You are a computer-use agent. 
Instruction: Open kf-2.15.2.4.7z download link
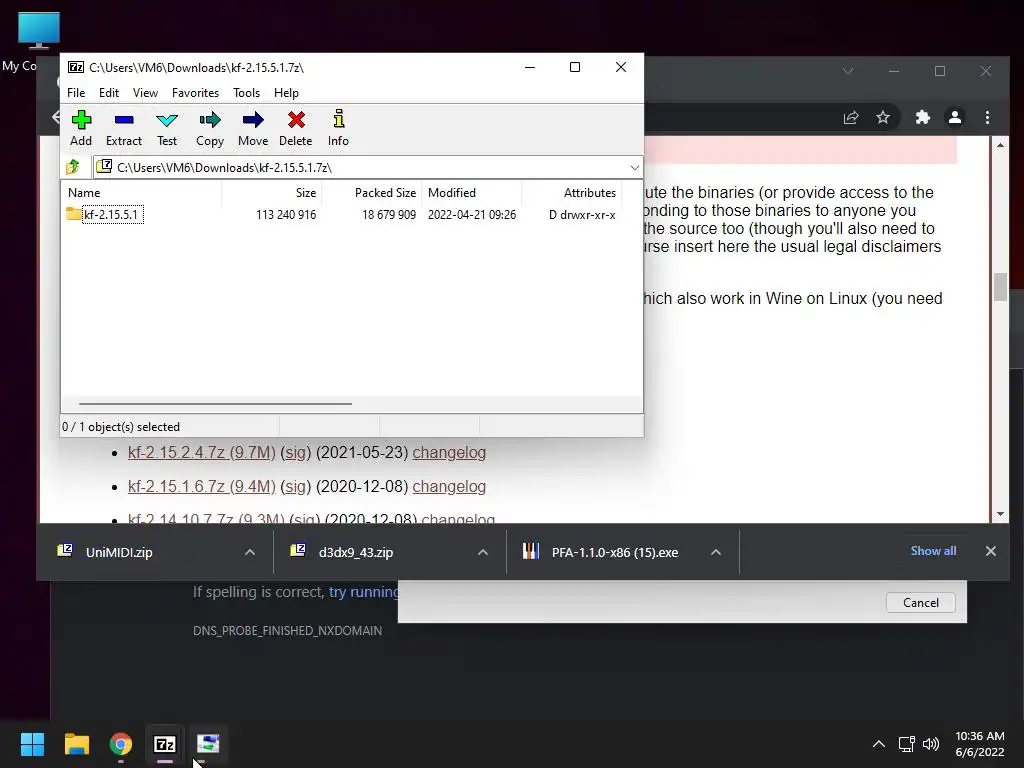(x=202, y=452)
